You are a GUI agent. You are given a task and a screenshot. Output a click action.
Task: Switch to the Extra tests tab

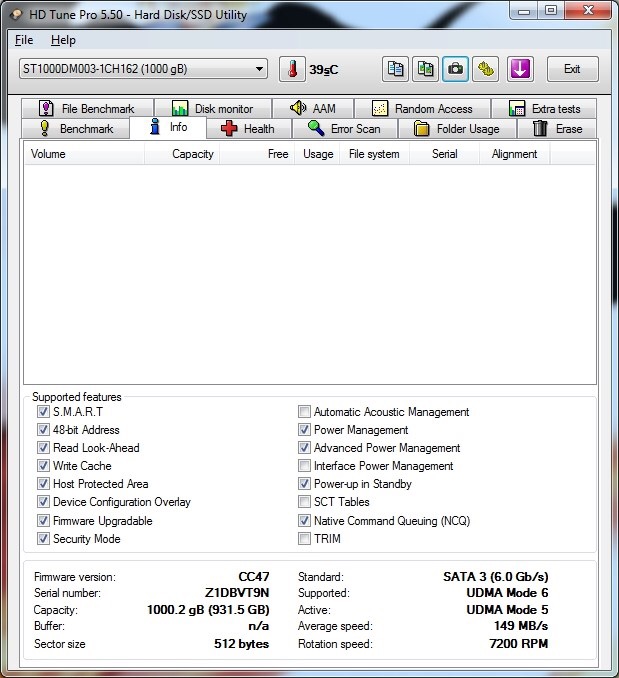coord(544,108)
